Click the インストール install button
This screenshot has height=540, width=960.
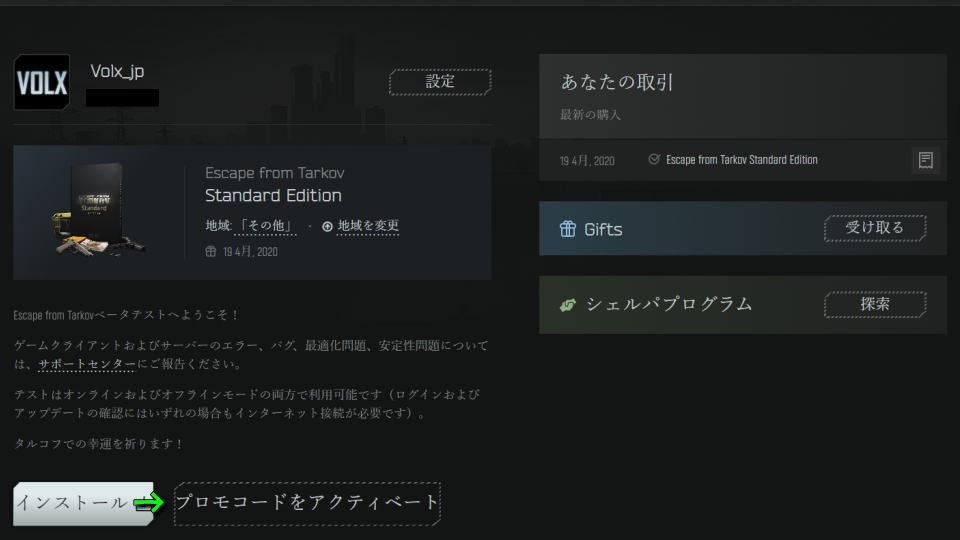pos(83,503)
